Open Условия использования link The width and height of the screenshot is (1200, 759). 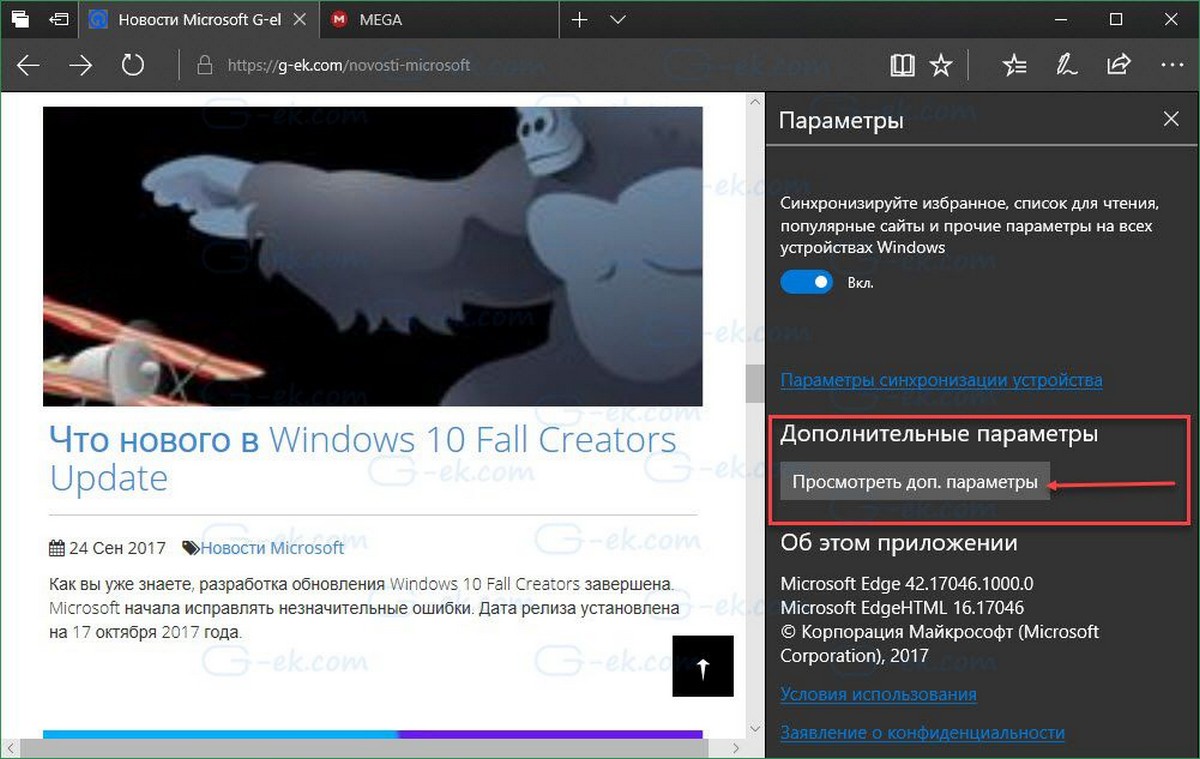pyautogui.click(x=878, y=694)
